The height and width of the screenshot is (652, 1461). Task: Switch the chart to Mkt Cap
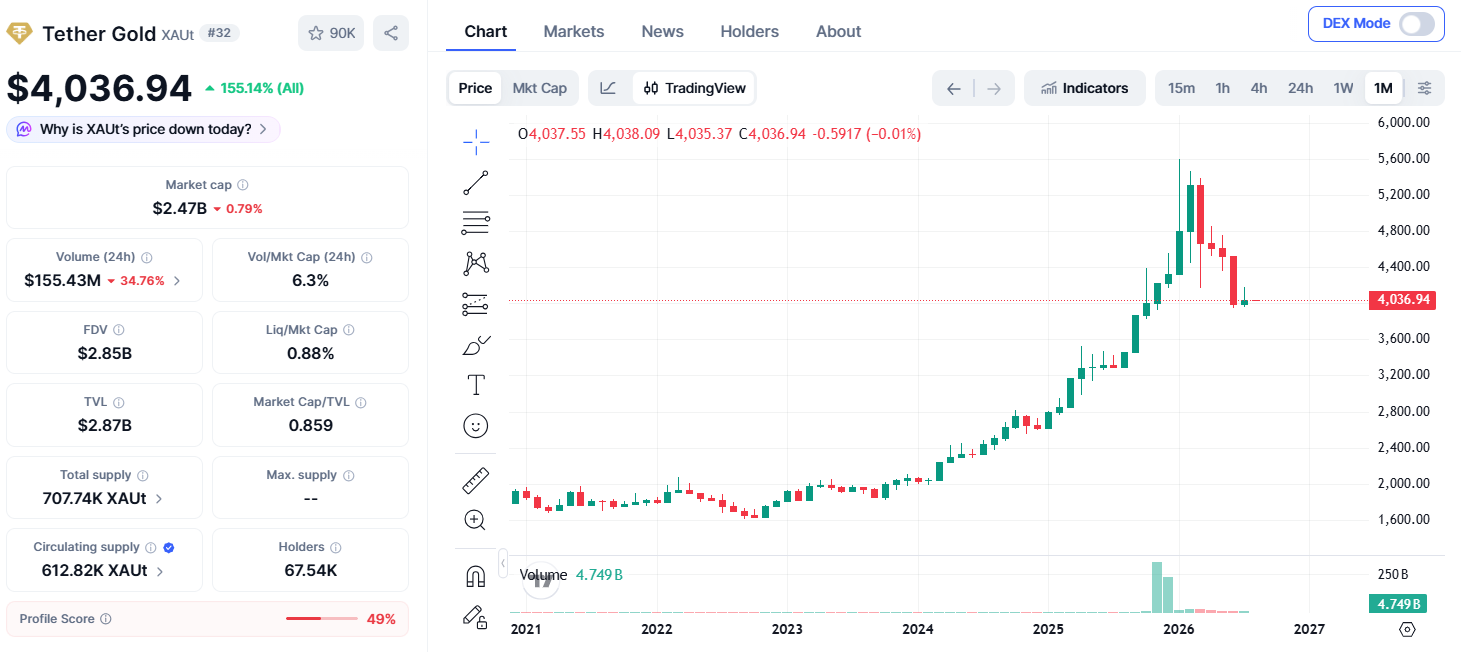point(540,88)
